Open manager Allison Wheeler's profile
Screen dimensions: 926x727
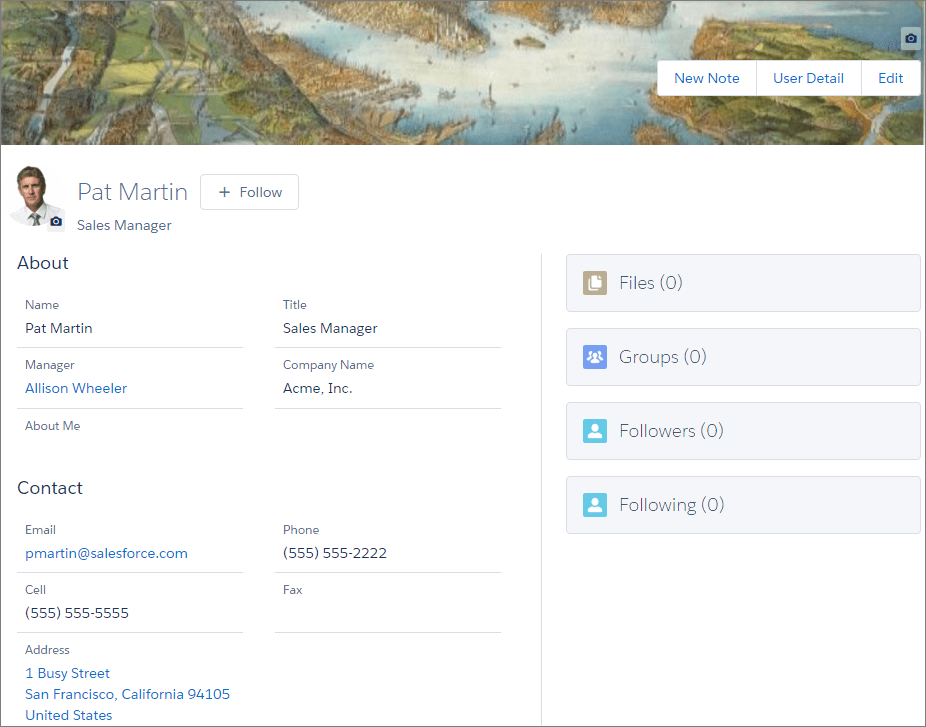[76, 388]
